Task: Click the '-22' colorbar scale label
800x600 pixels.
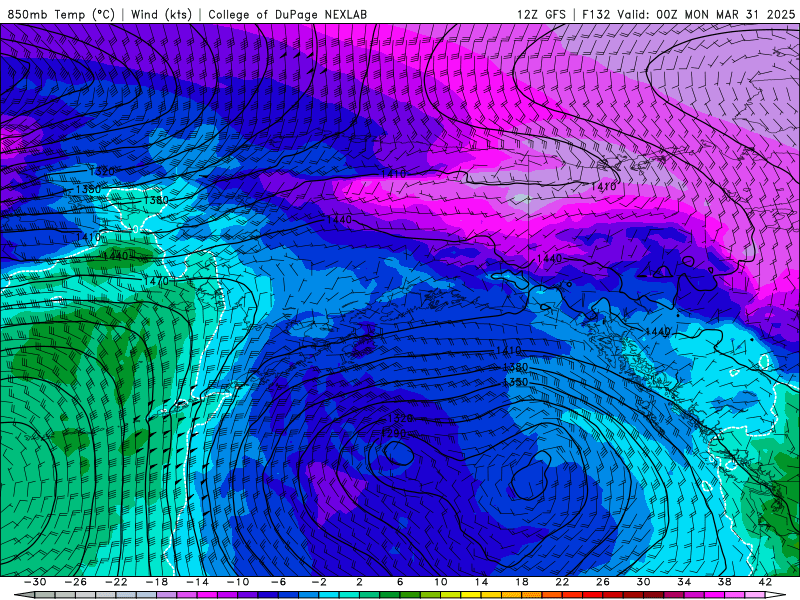Action: [x=116, y=582]
